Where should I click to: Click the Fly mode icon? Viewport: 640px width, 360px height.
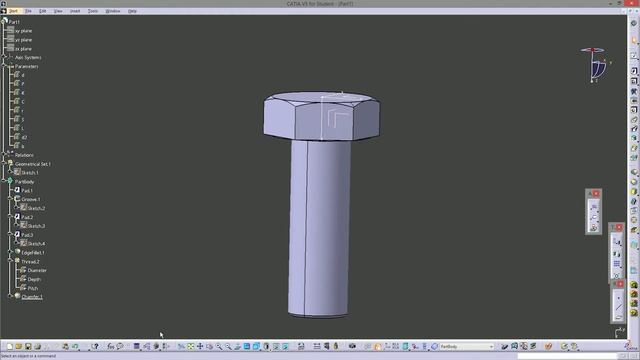[x=181, y=347]
